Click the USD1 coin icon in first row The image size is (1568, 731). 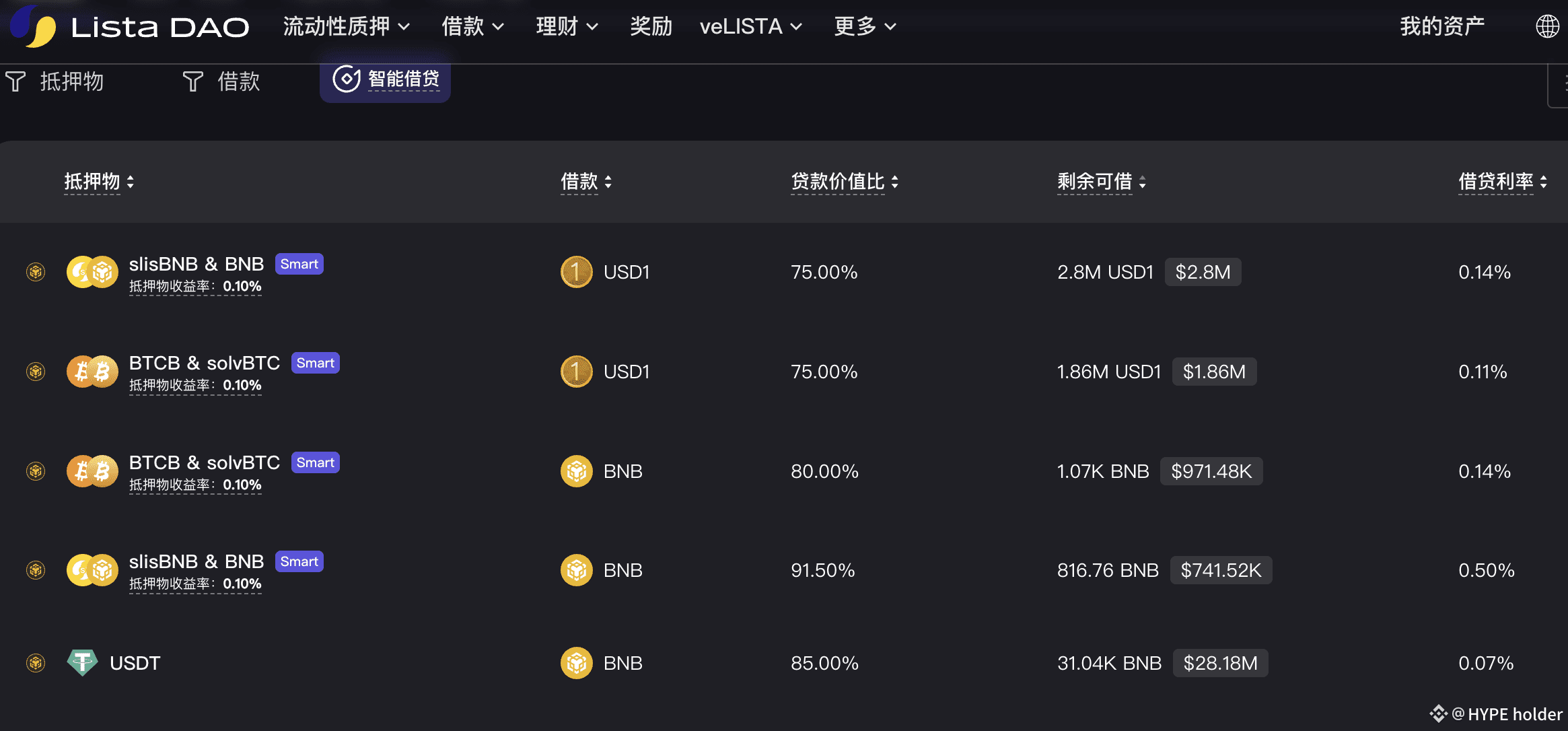coord(576,272)
